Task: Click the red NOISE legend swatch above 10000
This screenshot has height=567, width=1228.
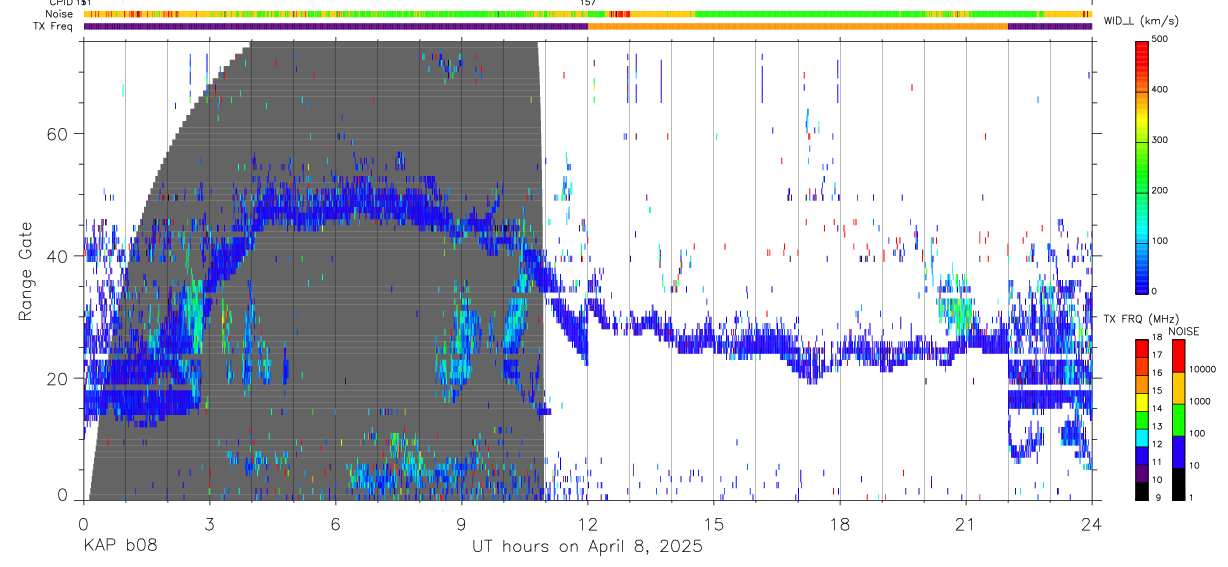Action: point(1178,354)
